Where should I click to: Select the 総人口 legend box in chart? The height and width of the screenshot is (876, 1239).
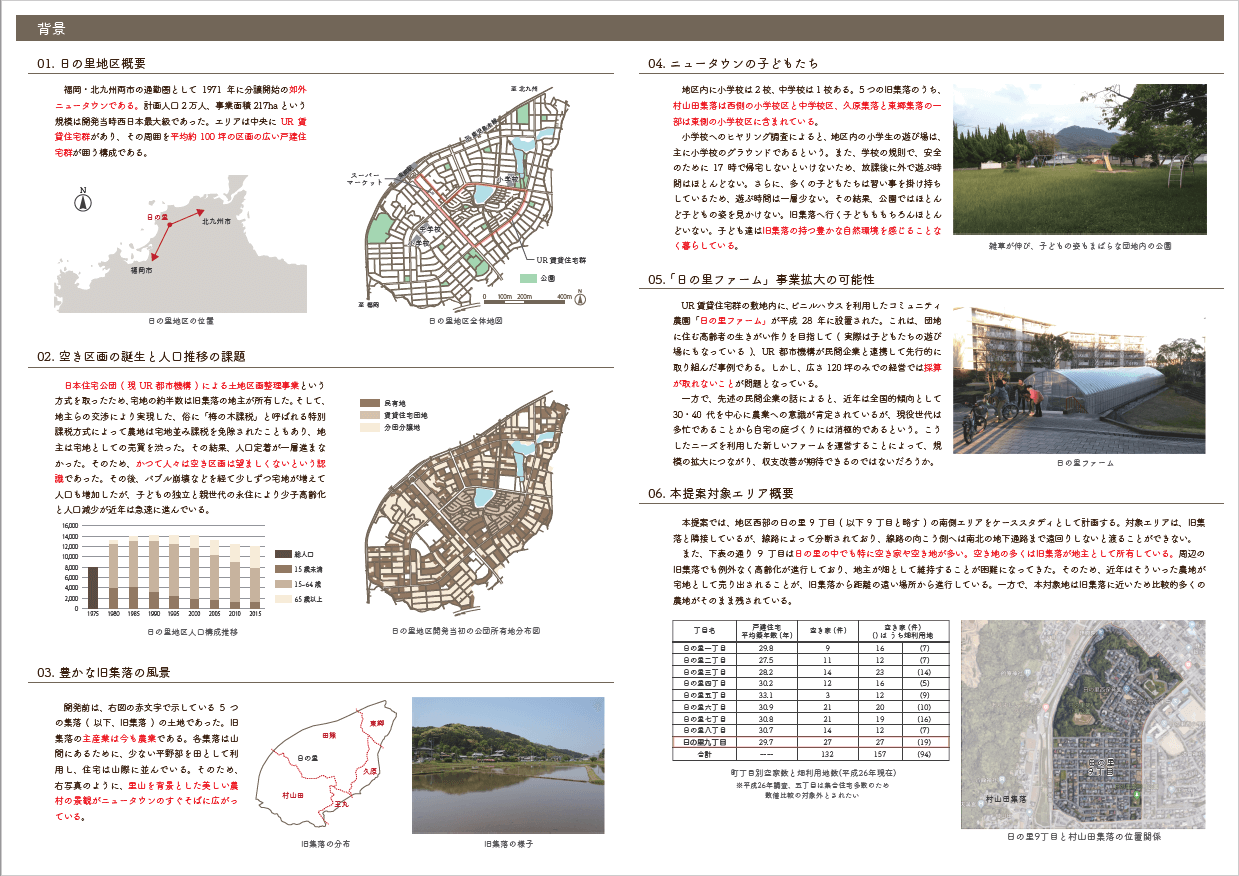click(282, 553)
